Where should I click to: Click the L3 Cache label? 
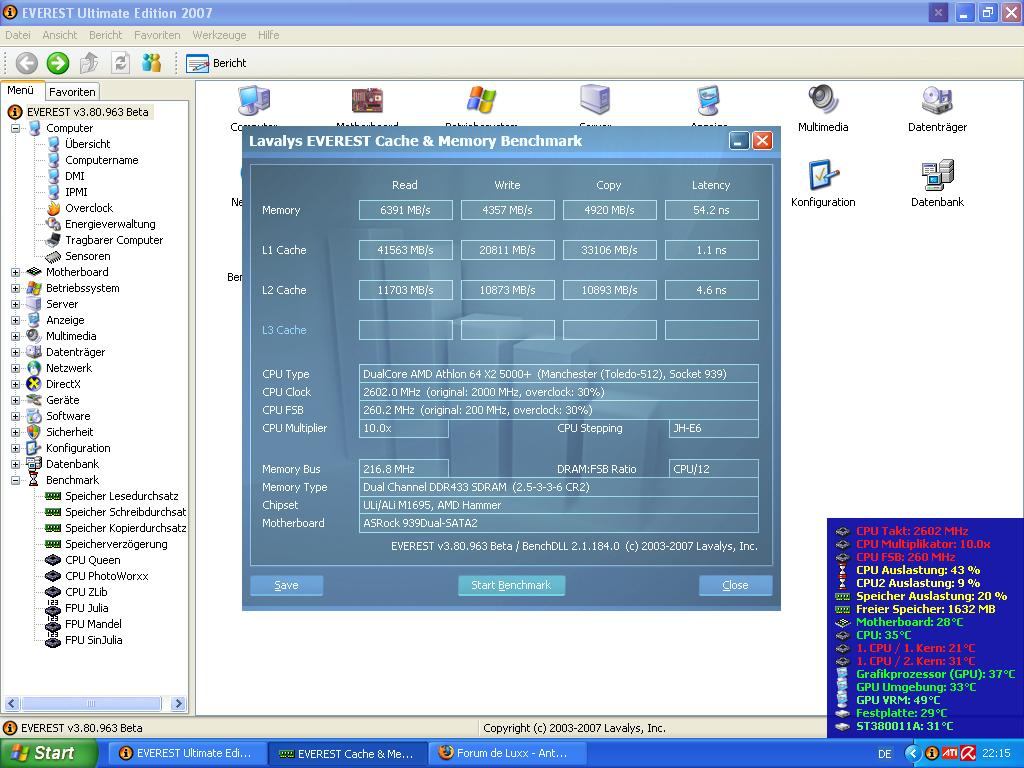[284, 330]
